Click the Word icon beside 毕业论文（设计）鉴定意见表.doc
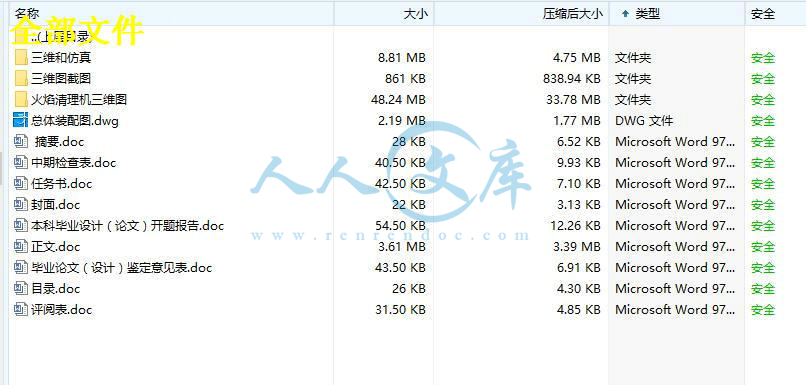 21,268
